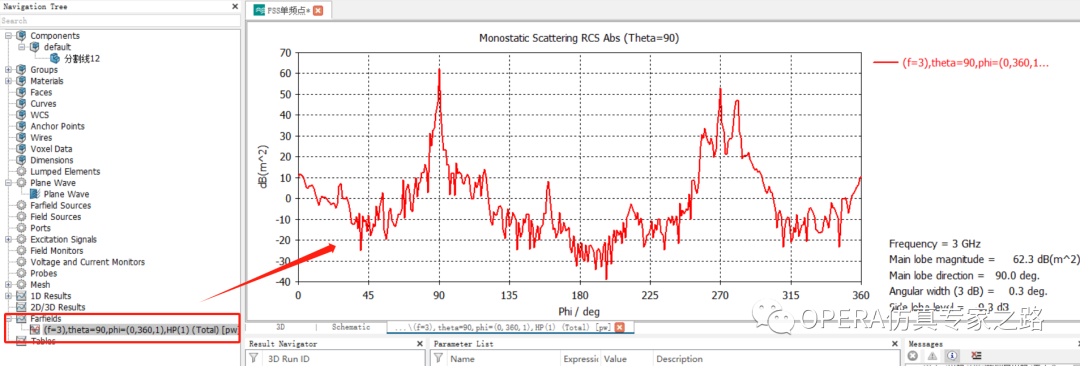Click the Parameter List filter funnel icon
This screenshot has height=366, width=1080.
[438, 358]
